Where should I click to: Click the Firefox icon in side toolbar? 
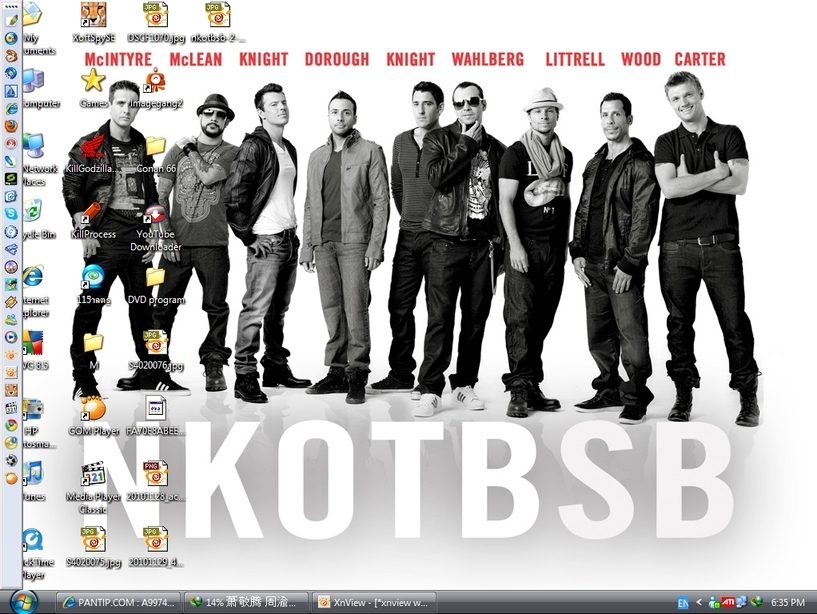coord(11,126)
